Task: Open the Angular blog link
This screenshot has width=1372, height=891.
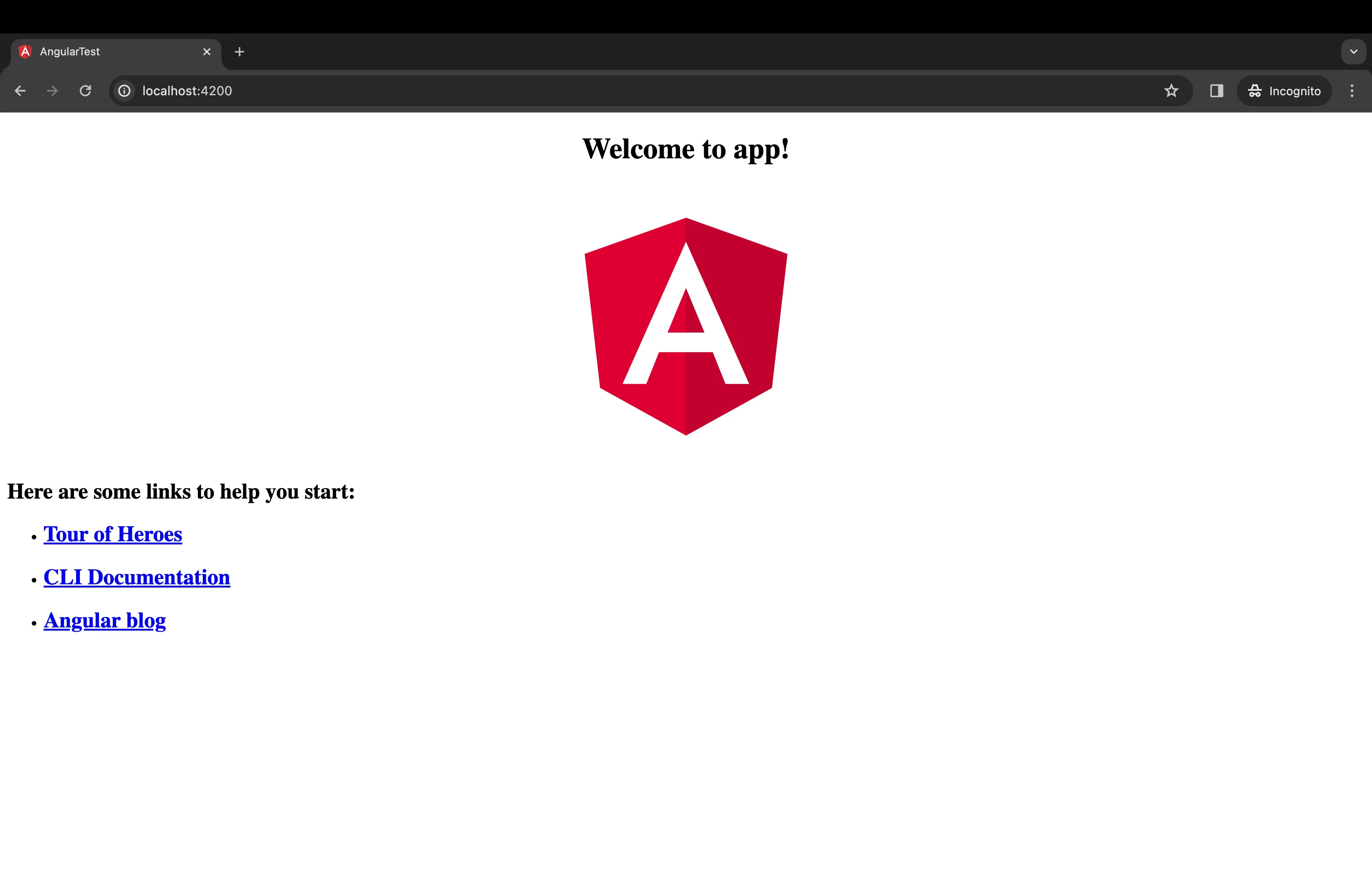Action: point(105,621)
